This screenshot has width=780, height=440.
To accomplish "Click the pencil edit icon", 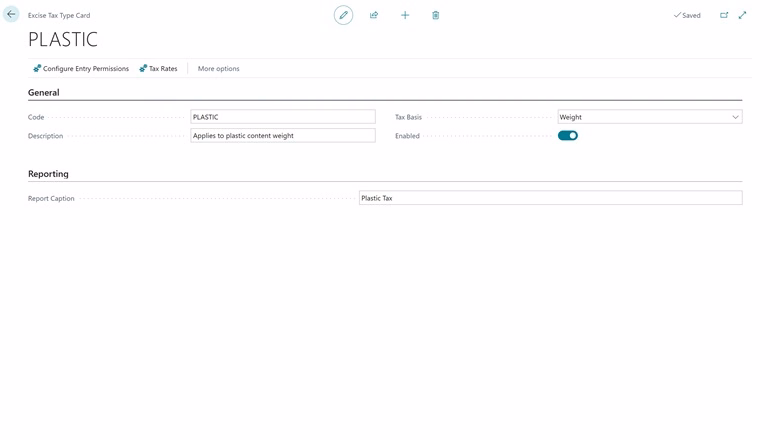I will coord(343,15).
